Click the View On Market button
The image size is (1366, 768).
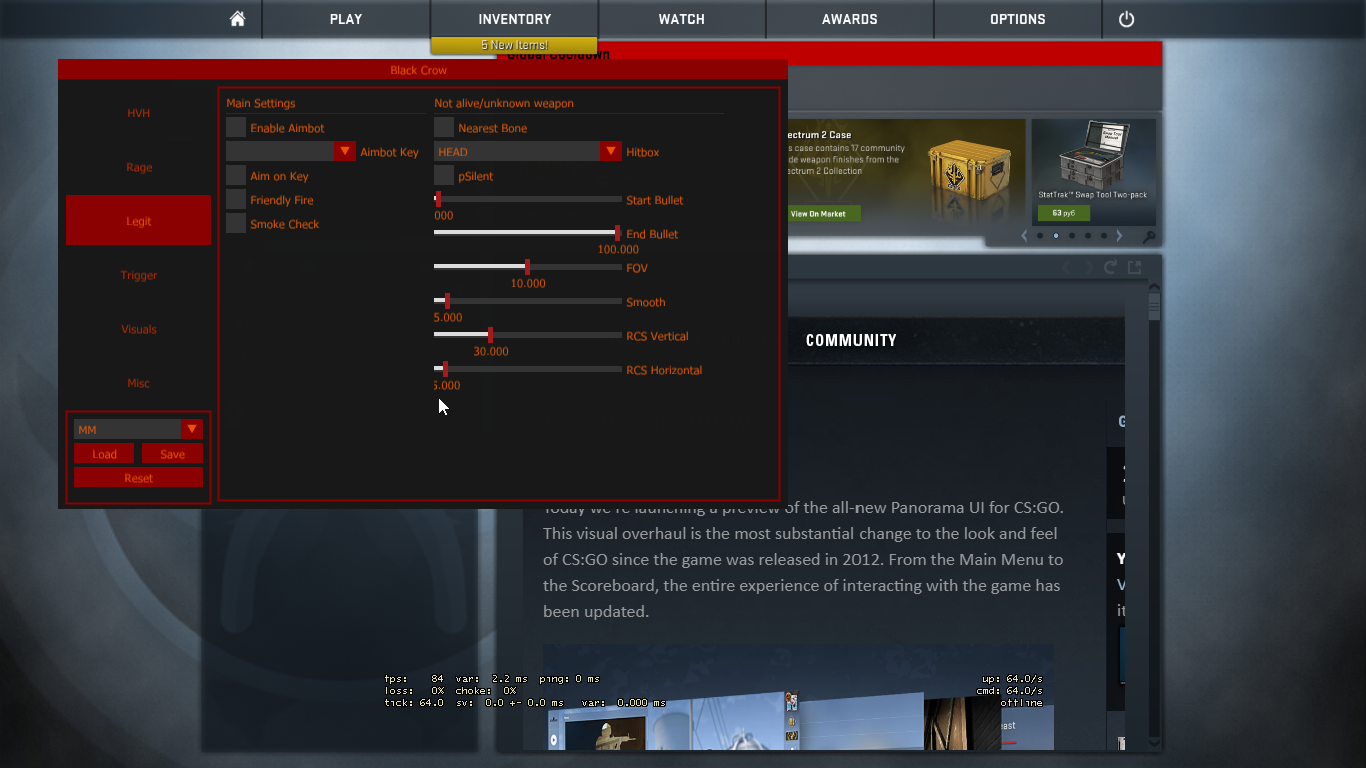pyautogui.click(x=818, y=213)
